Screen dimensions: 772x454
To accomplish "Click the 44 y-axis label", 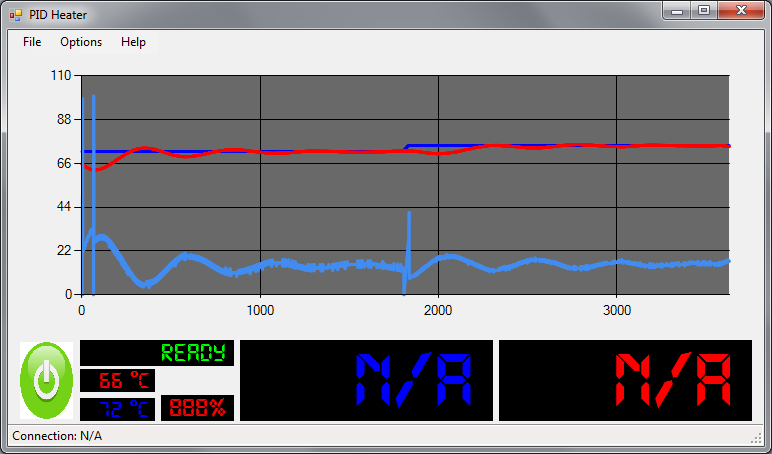I will [64, 207].
